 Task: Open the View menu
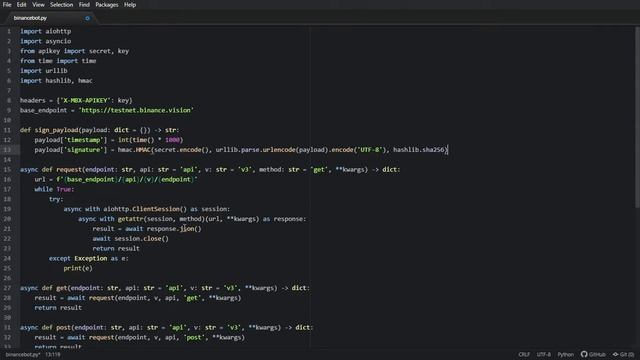pos(38,5)
